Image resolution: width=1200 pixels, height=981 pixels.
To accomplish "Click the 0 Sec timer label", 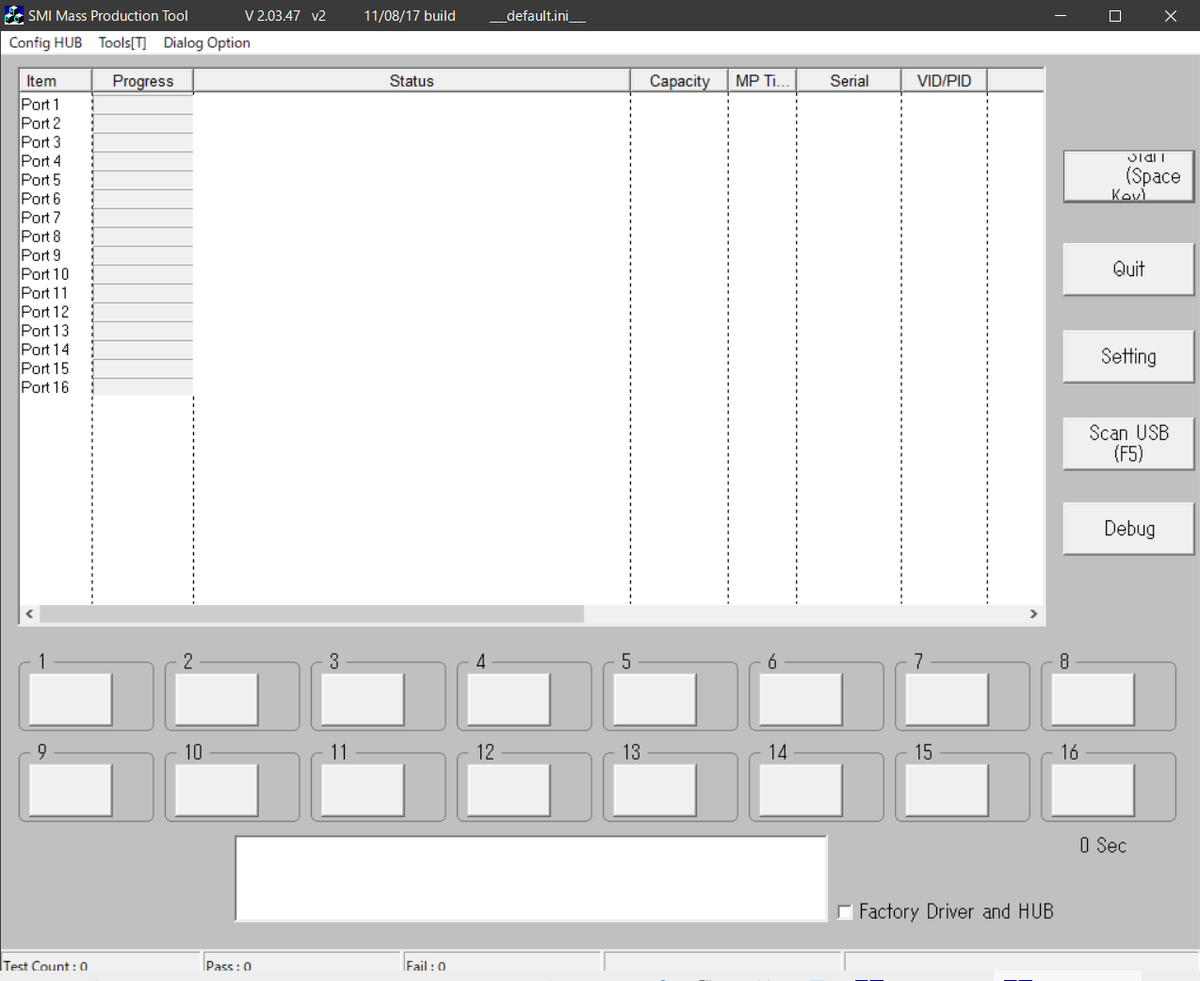I will [x=1103, y=845].
